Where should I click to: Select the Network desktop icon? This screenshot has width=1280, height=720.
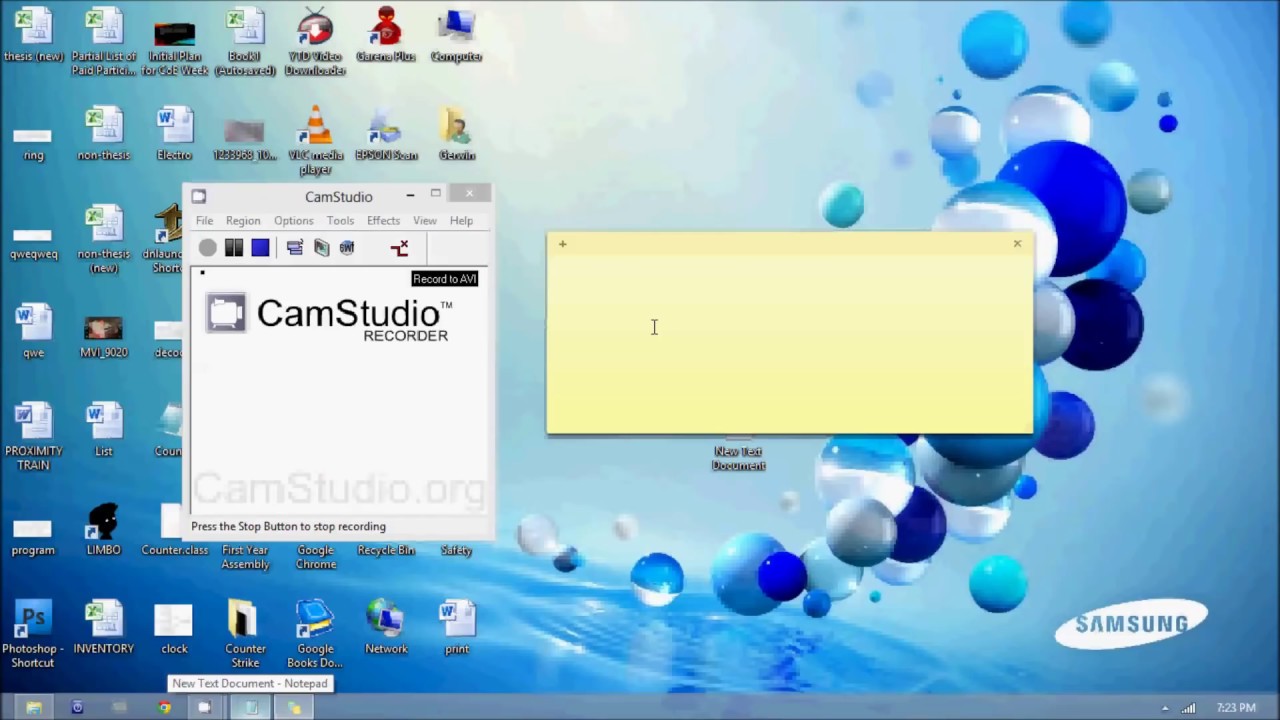pos(386,629)
